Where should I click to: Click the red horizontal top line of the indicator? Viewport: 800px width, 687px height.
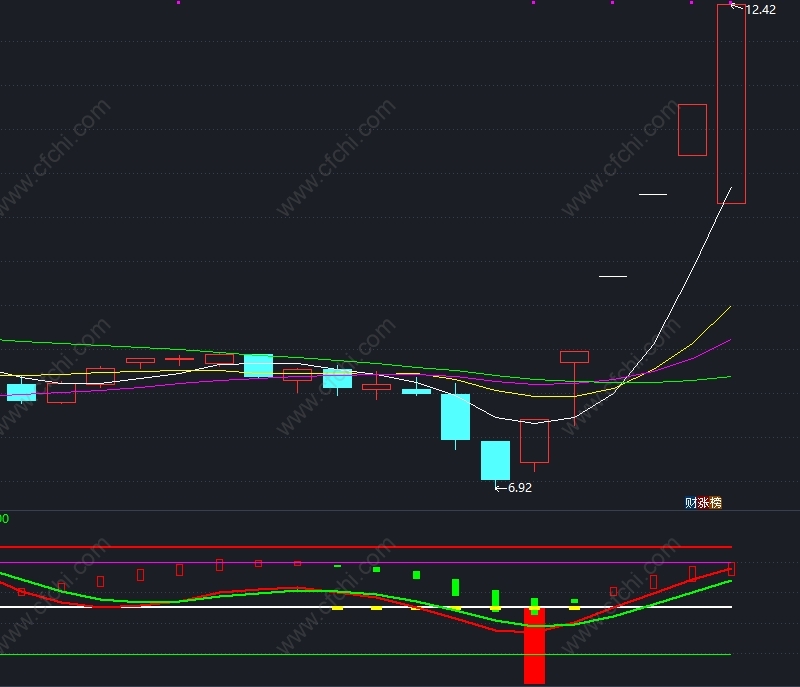366,547
